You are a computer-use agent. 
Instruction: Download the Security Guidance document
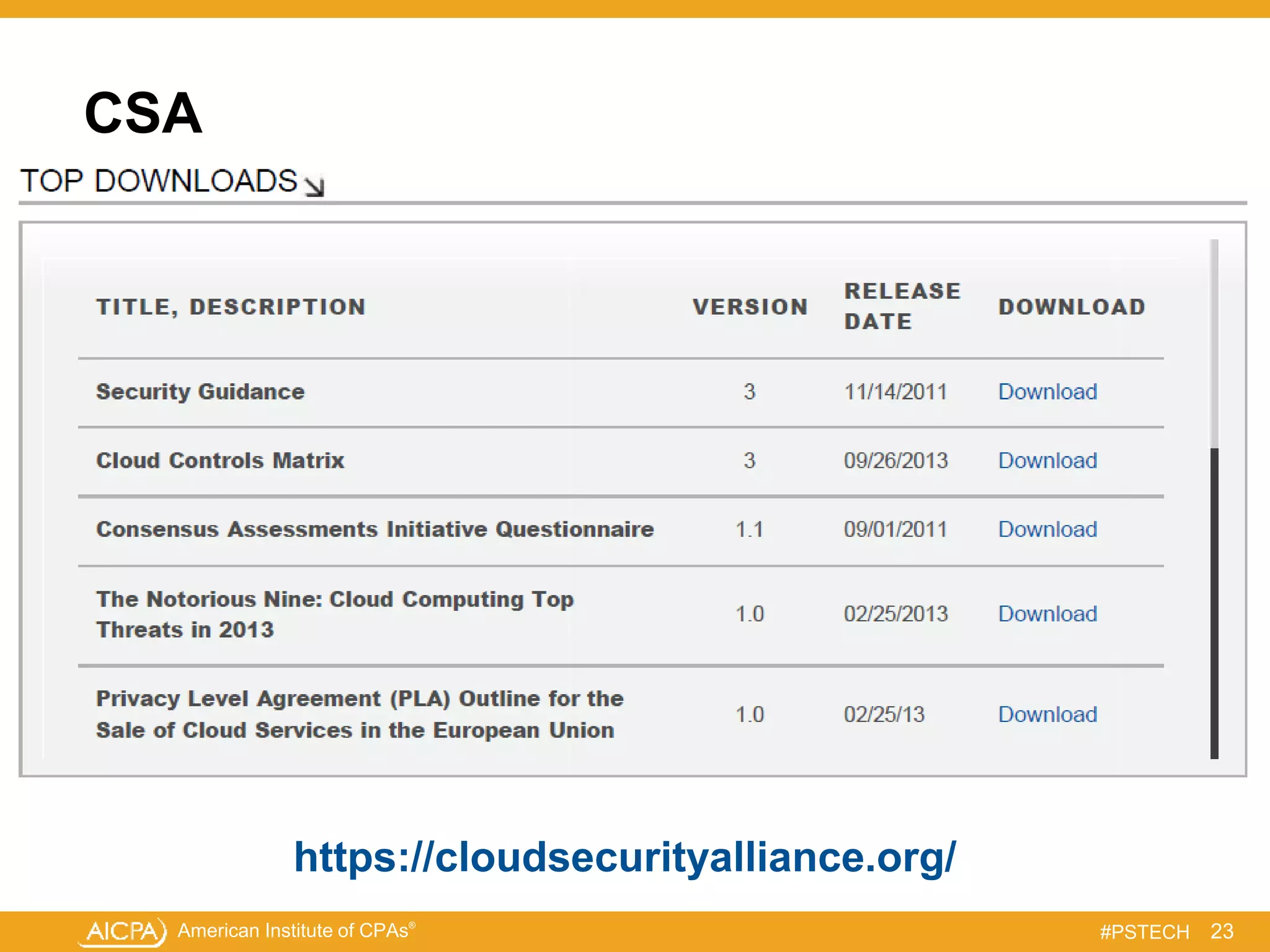1047,392
